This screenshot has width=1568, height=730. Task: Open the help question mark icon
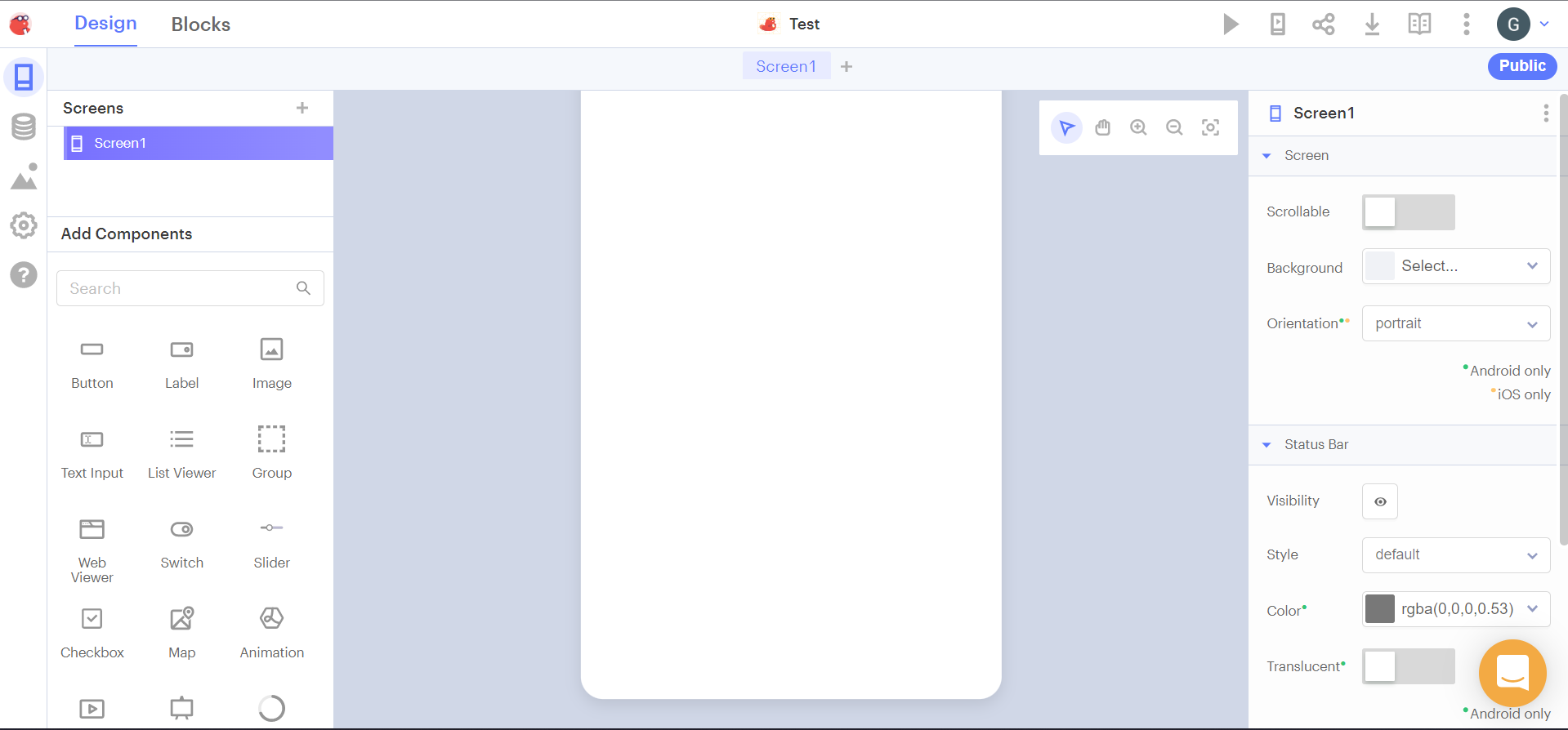(x=24, y=274)
